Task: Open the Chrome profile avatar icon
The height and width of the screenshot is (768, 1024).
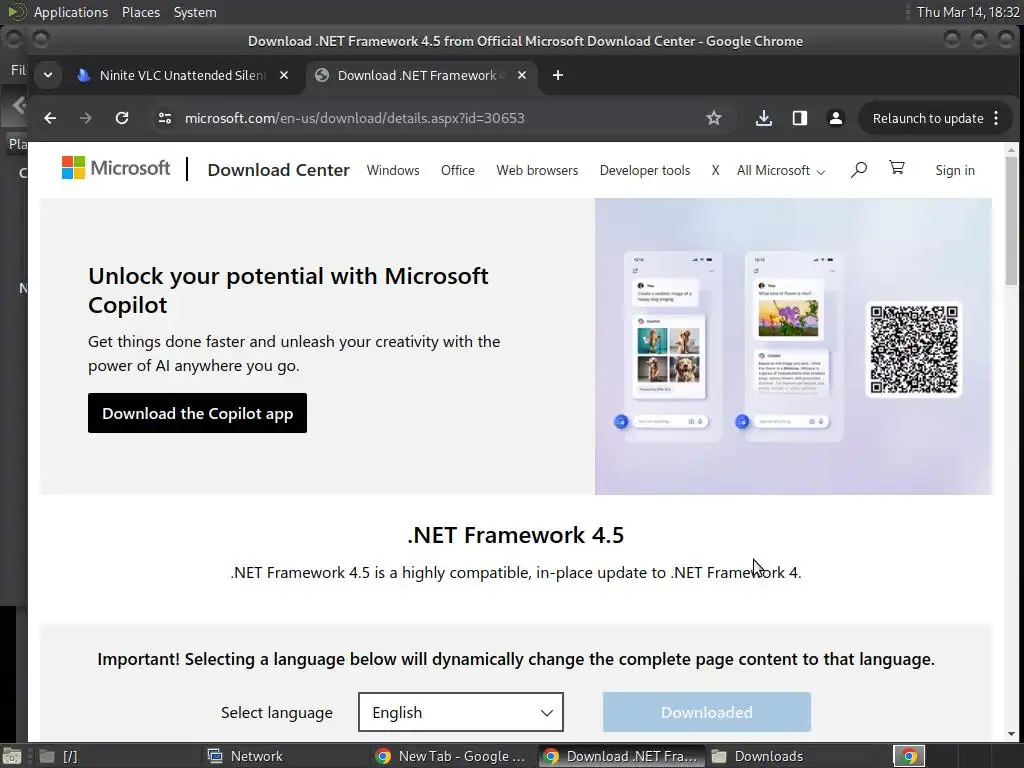Action: [835, 118]
